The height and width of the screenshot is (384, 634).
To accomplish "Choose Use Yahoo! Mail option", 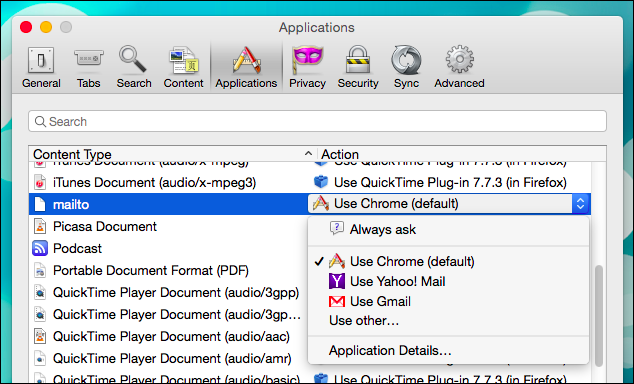I will point(448,281).
